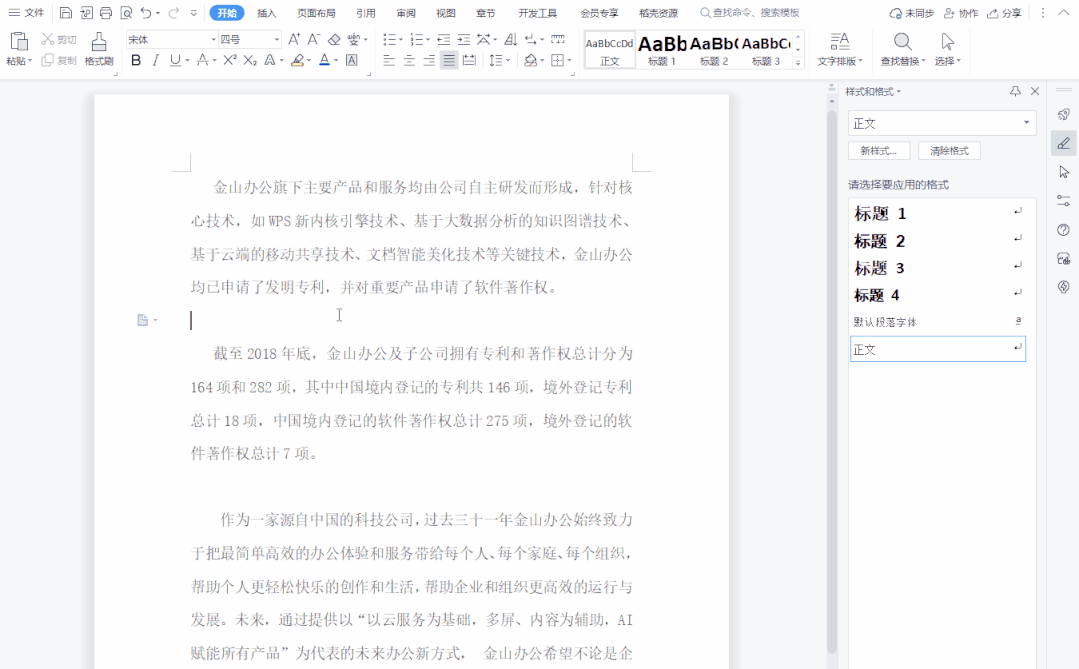Image resolution: width=1079 pixels, height=669 pixels.
Task: Click the phonetic guide (變) icon
Action: click(353, 39)
